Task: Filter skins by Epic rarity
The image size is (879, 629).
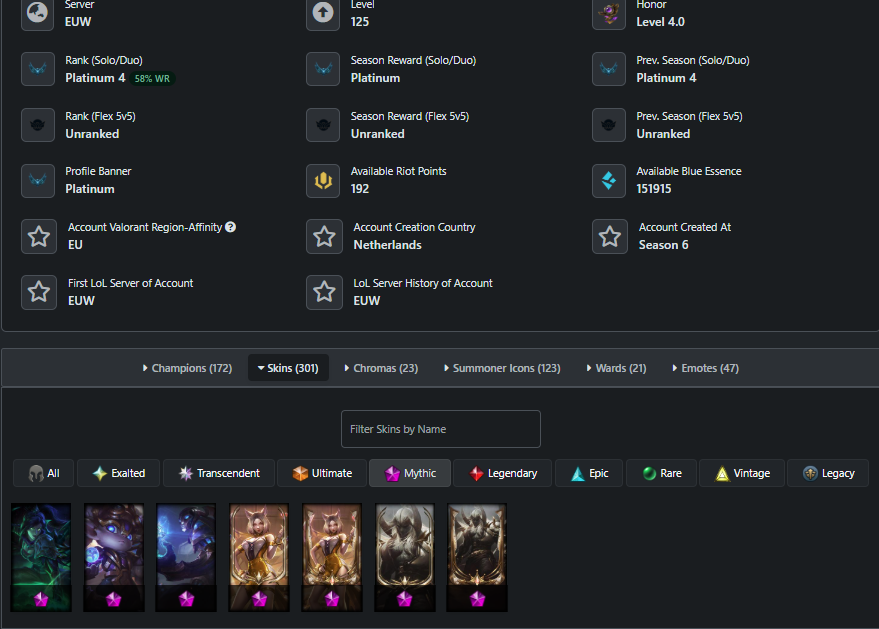Action: (589, 473)
